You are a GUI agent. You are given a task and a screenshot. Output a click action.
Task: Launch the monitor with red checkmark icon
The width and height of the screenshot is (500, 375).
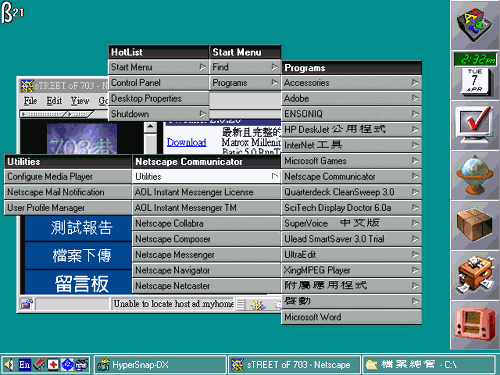coord(475,125)
